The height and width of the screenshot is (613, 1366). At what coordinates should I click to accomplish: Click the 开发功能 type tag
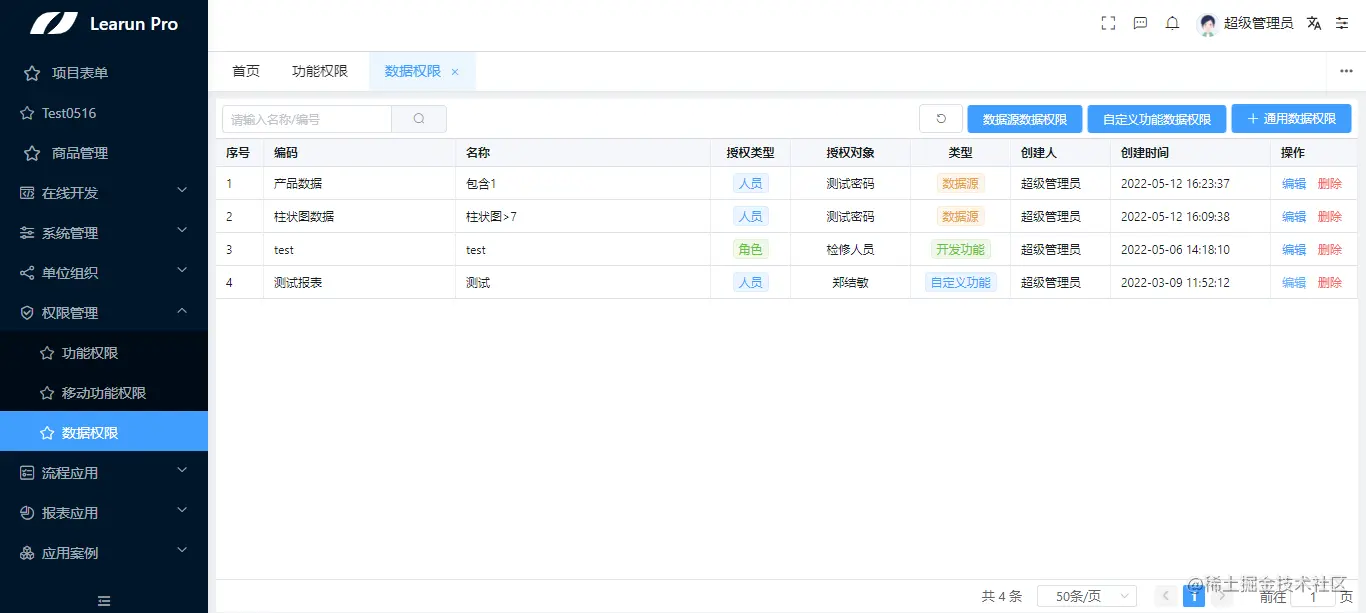[960, 250]
